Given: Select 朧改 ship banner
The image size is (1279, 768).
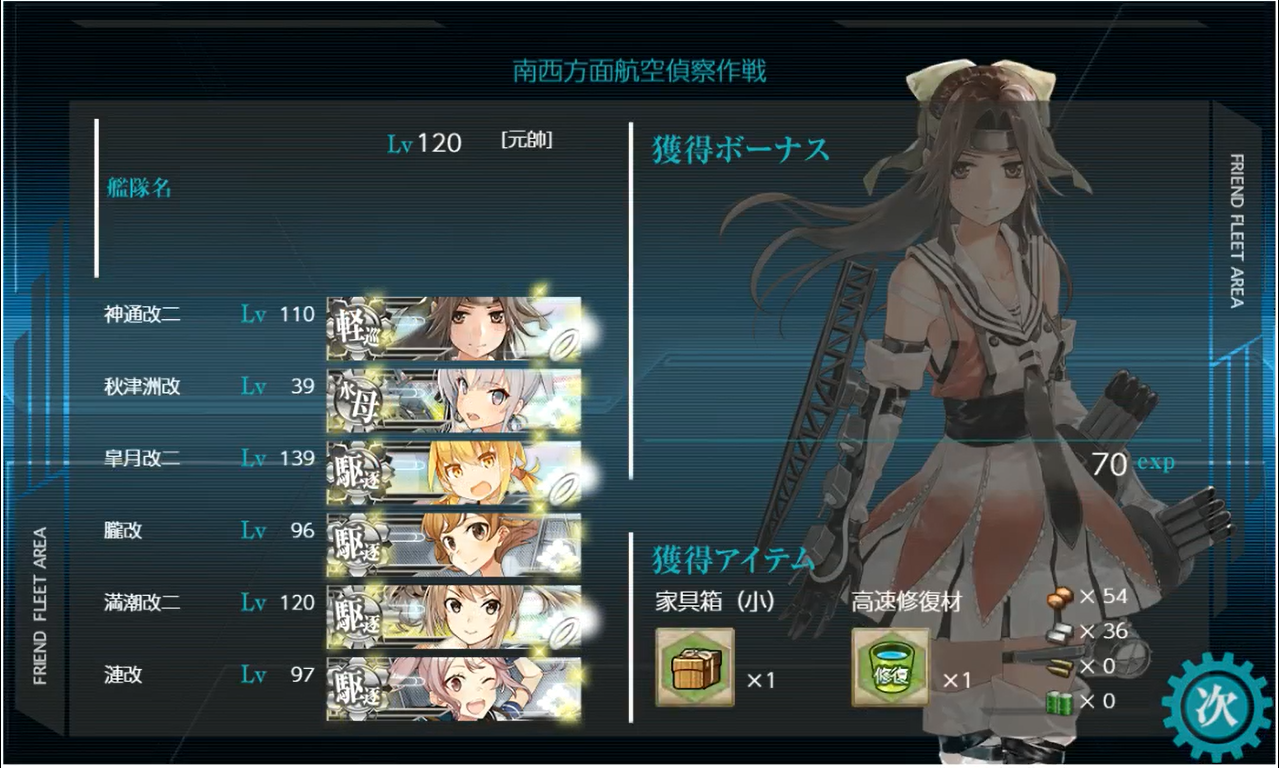Looking at the screenshot, I should (454, 544).
